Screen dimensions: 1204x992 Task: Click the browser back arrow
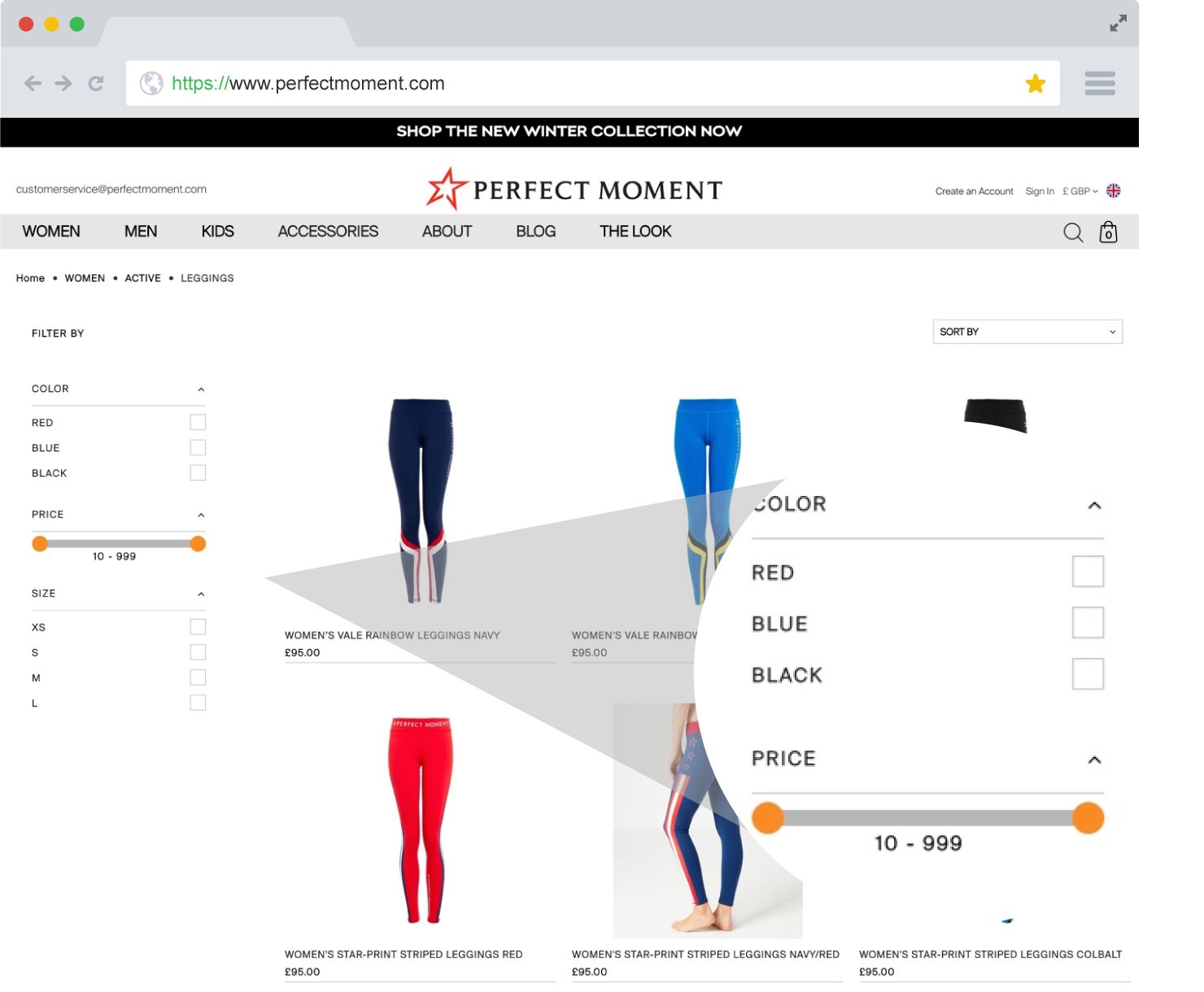(x=33, y=83)
